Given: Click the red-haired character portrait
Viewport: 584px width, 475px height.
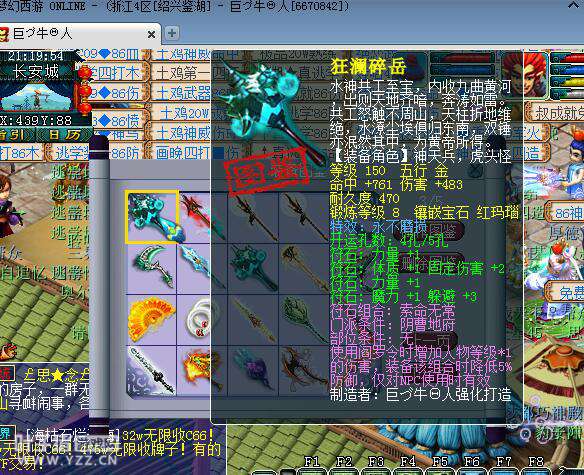Looking at the screenshot, I should tap(536, 74).
